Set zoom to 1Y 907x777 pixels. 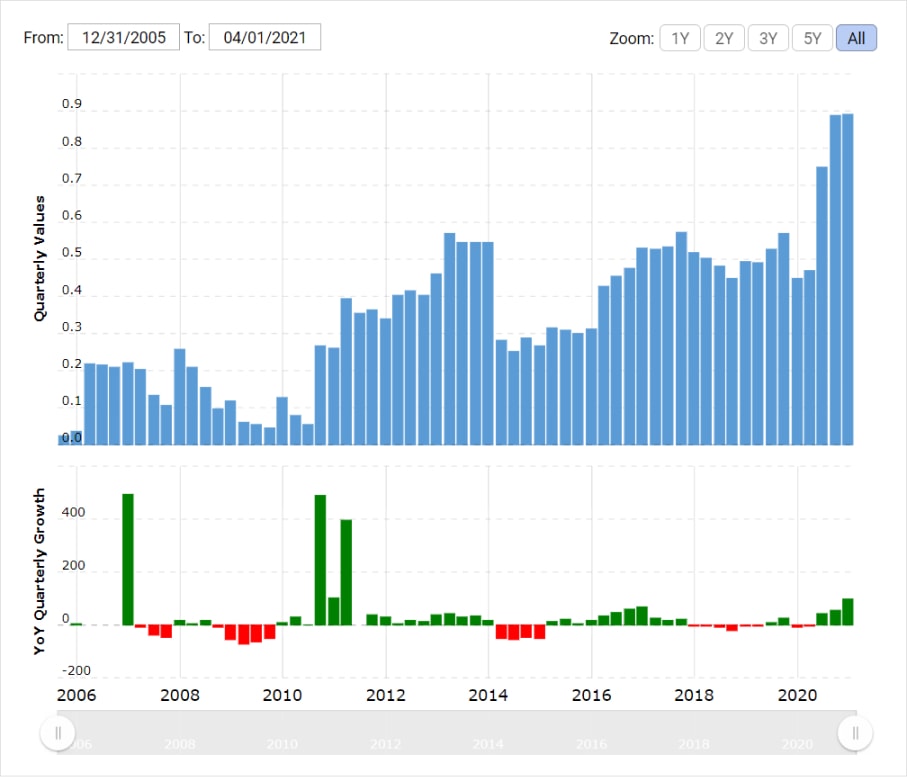point(680,38)
